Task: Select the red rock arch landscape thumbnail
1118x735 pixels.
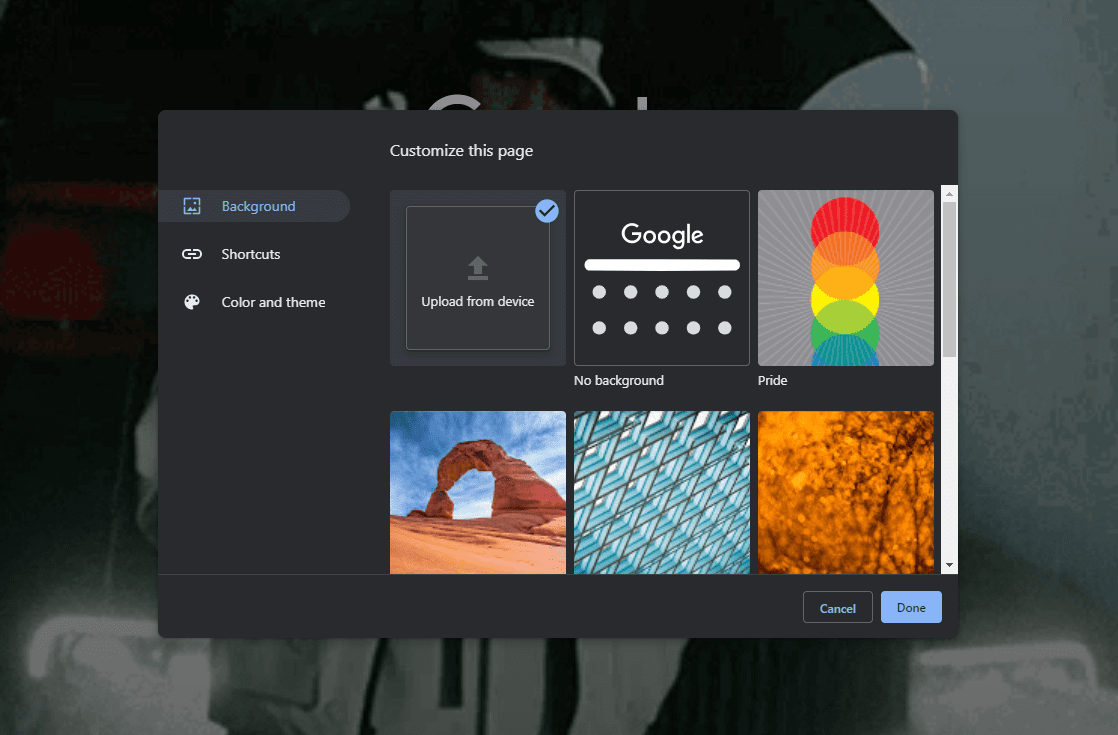Action: tap(478, 492)
